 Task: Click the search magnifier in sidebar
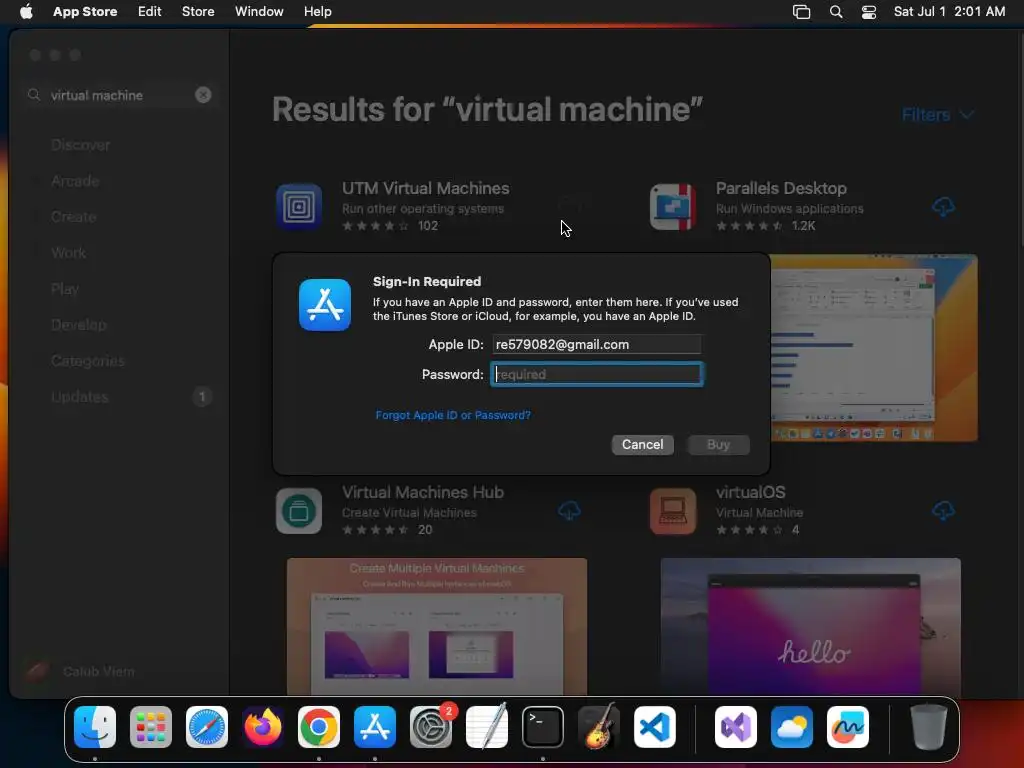(x=34, y=95)
